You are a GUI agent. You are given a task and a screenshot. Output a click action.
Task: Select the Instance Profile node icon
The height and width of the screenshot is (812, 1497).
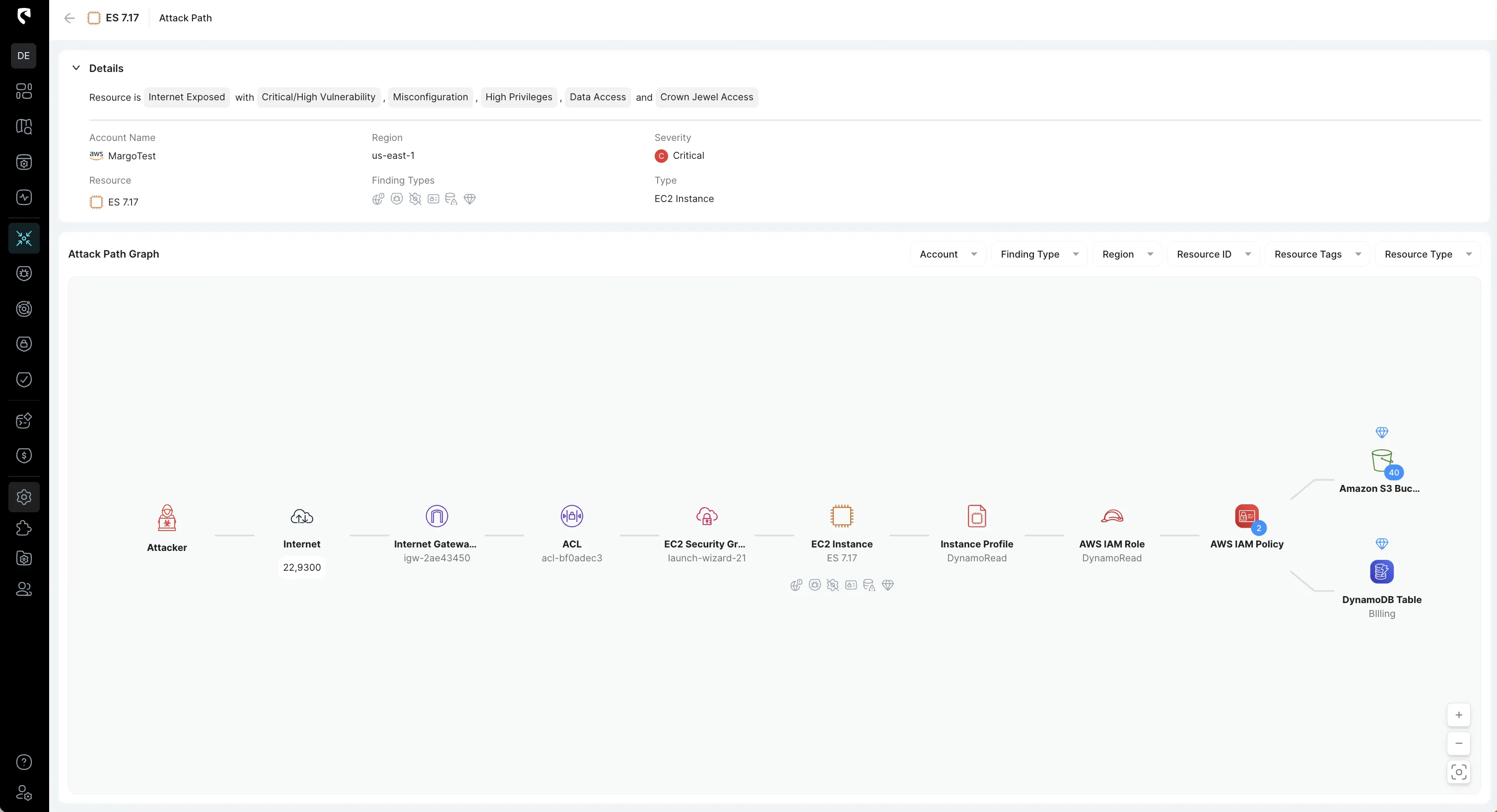tap(977, 516)
